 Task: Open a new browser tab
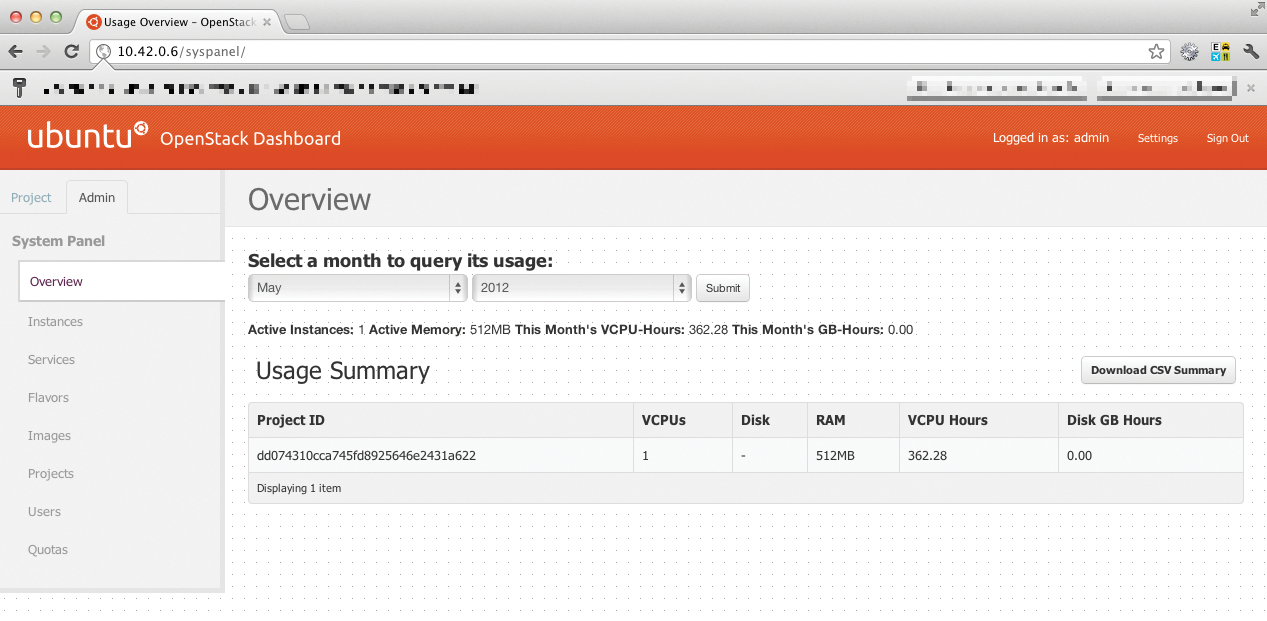pyautogui.click(x=297, y=21)
